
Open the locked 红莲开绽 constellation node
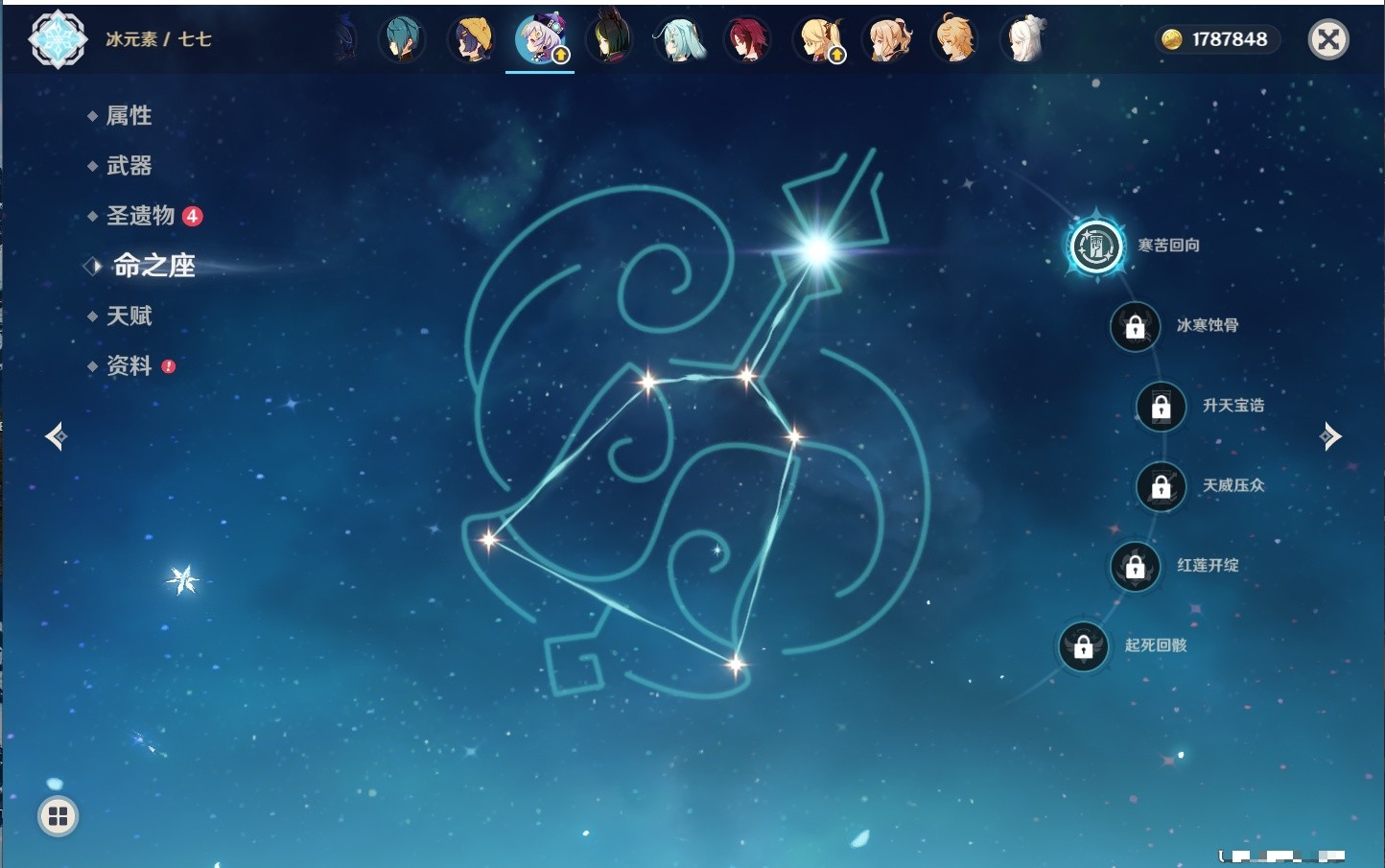click(x=1136, y=566)
